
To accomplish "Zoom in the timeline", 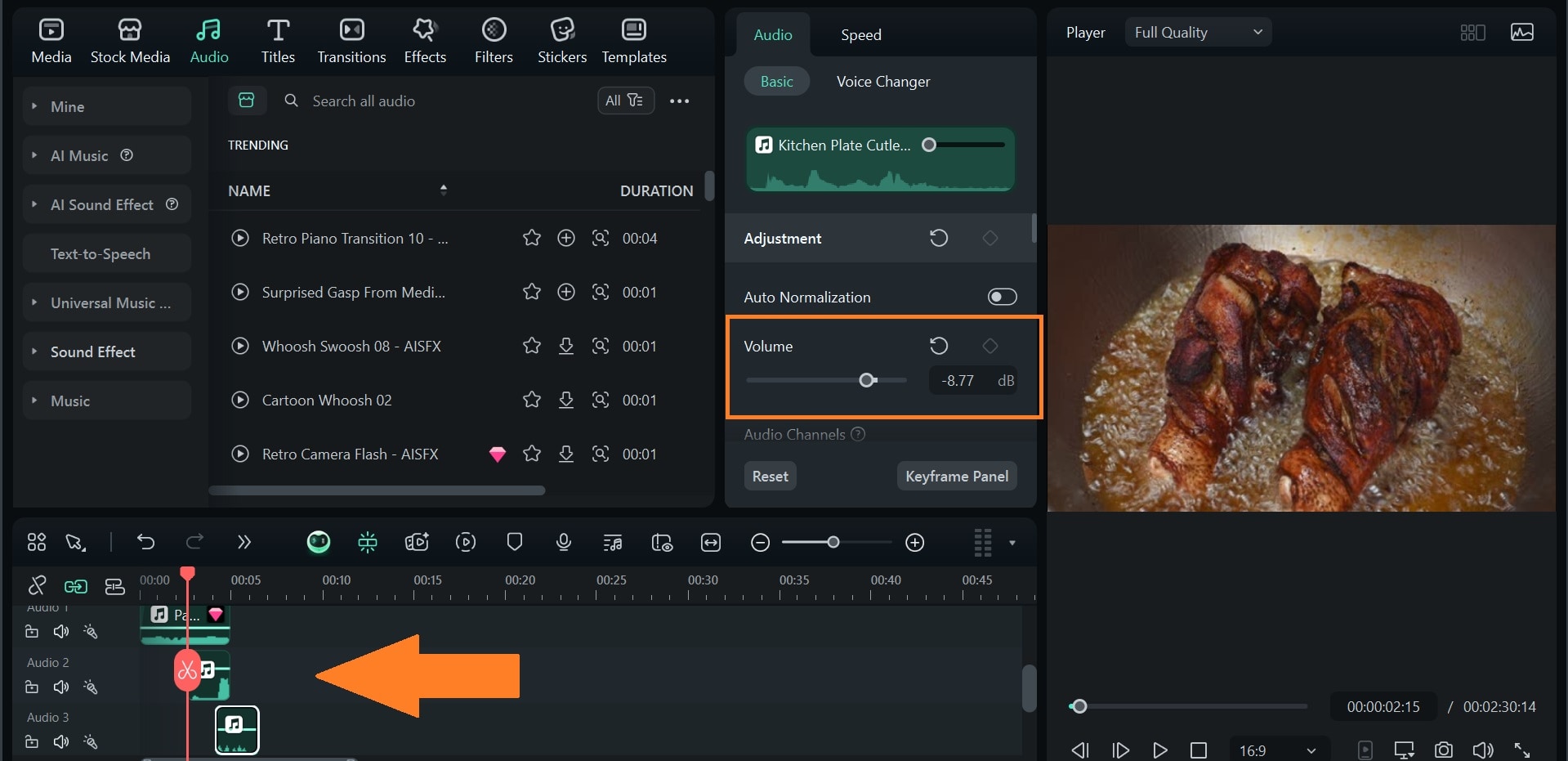I will point(915,543).
